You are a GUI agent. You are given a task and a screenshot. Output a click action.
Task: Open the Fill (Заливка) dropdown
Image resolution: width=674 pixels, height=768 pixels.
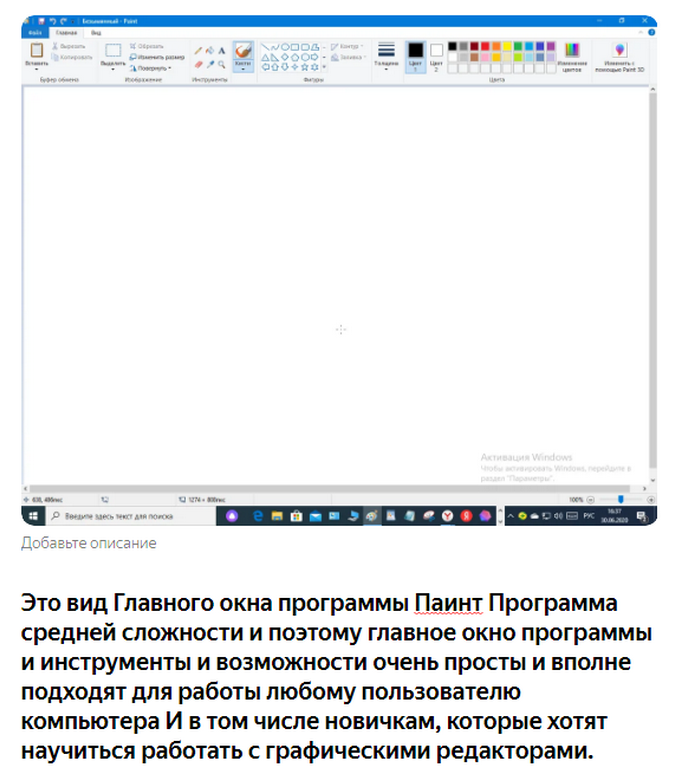tap(348, 57)
